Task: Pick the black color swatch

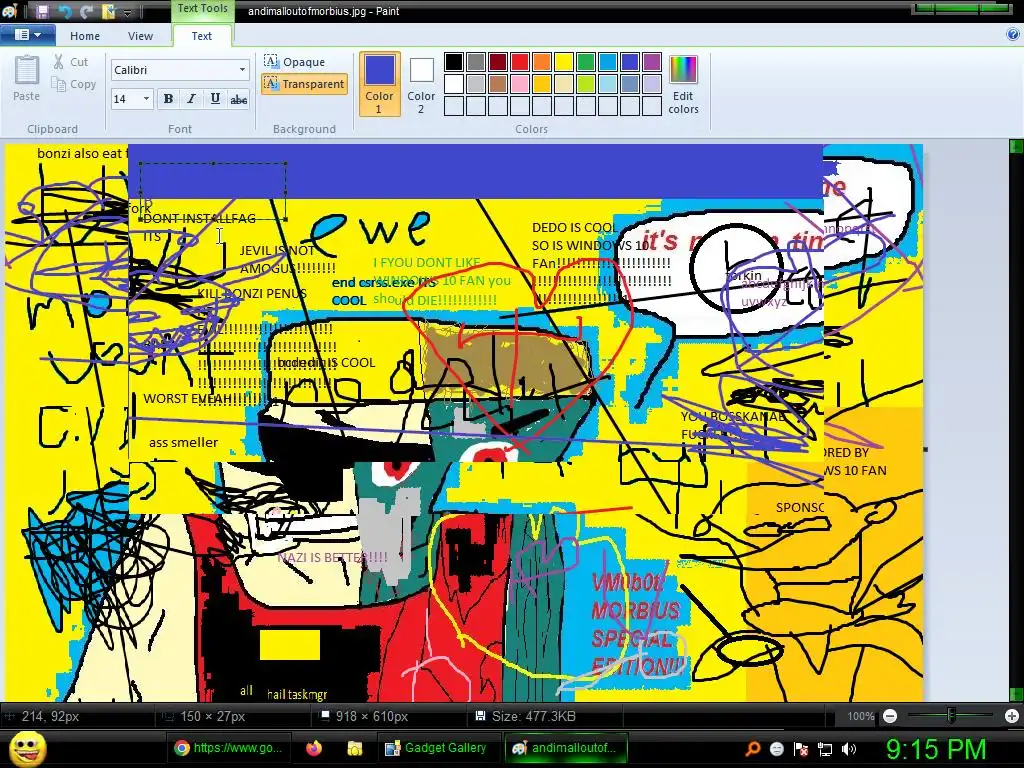Action: (x=454, y=62)
